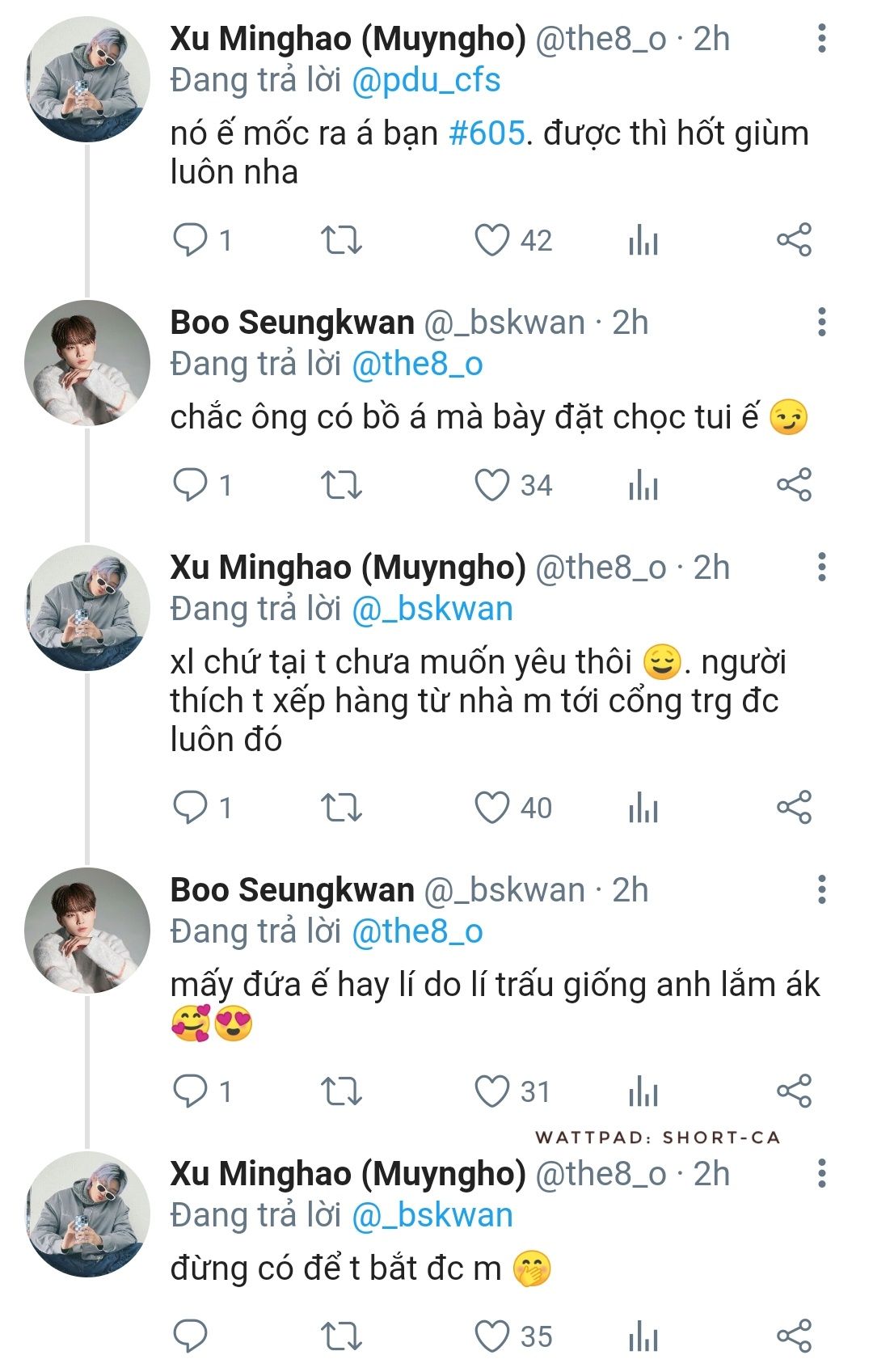Screen dimensions: 873x1372
Task: Like the tweet with 42 likes
Action: coord(491,240)
